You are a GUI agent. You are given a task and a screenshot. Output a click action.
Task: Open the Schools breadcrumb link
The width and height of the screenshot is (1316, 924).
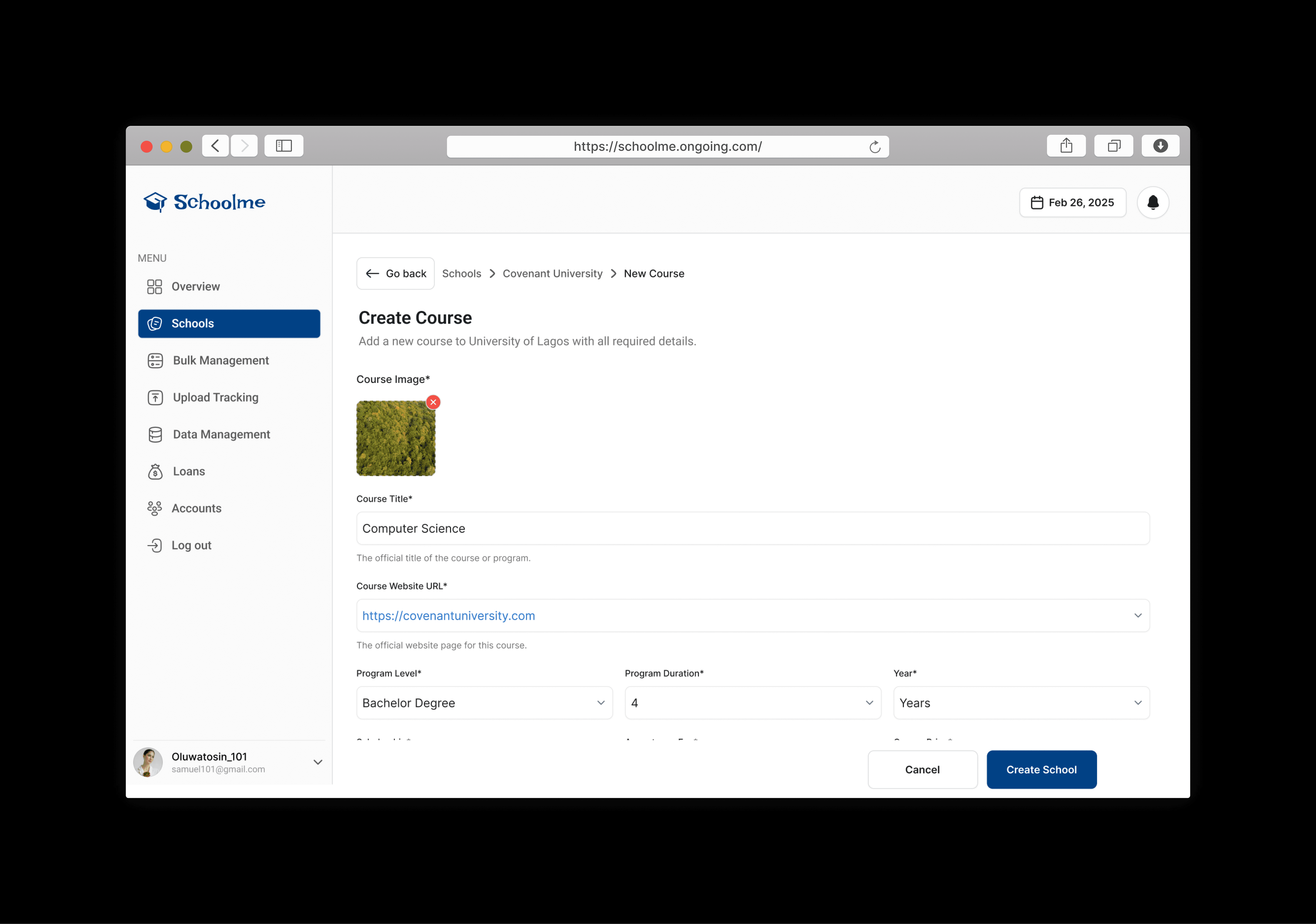(x=461, y=274)
